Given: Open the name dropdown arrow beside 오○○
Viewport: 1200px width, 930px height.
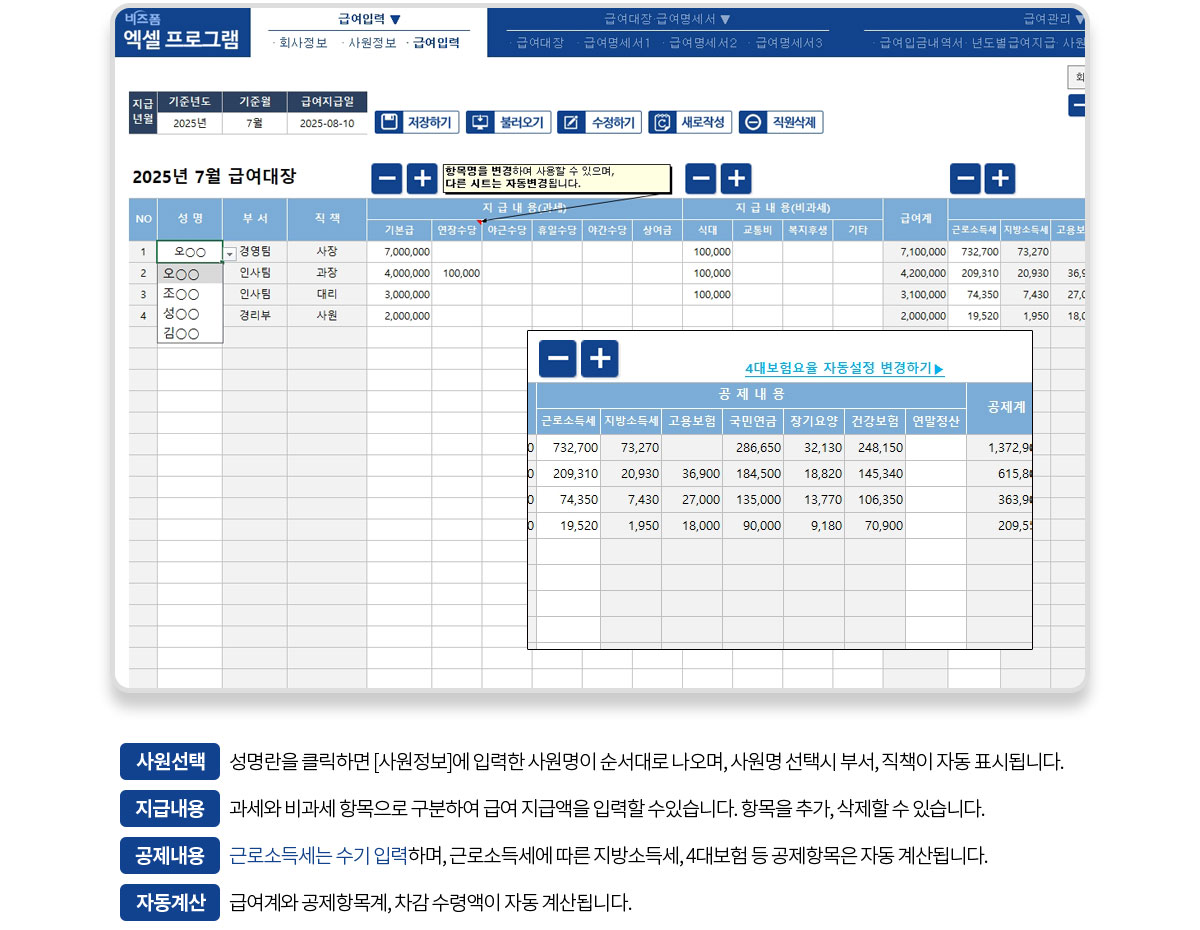Looking at the screenshot, I should point(230,253).
